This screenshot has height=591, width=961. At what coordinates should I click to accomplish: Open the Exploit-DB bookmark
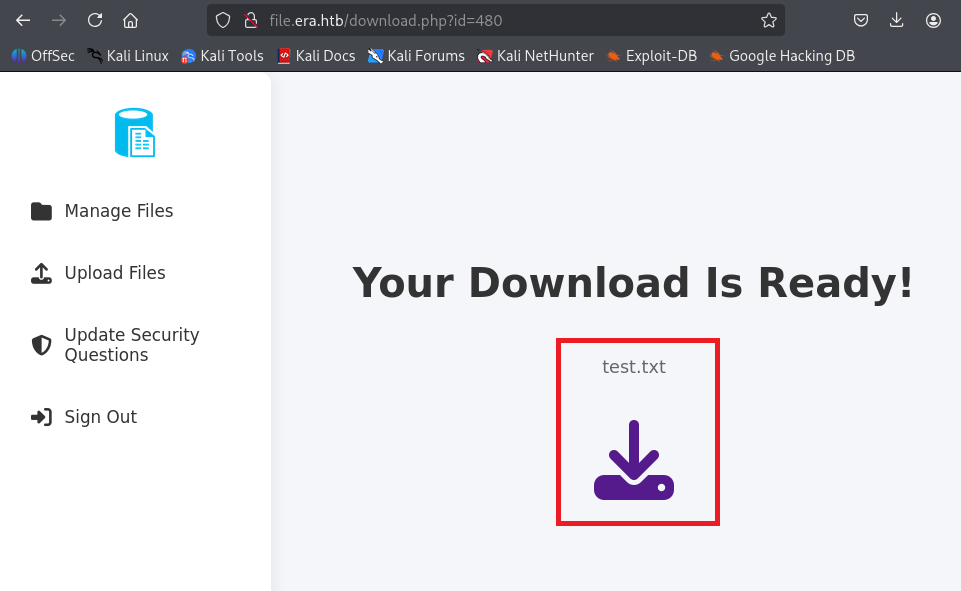[651, 56]
